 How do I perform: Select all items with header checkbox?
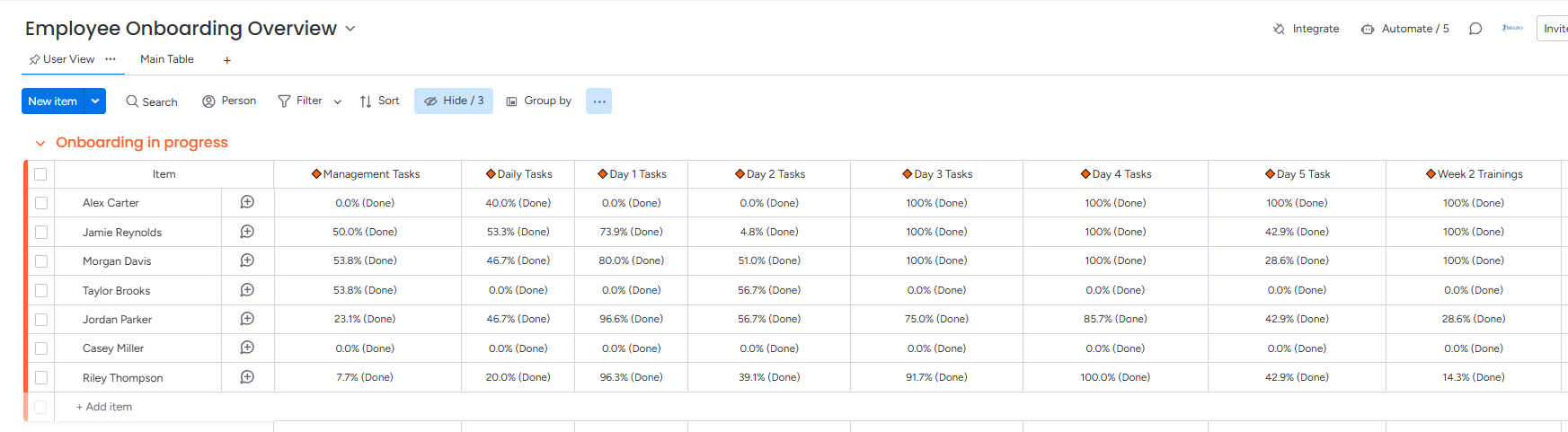(40, 174)
